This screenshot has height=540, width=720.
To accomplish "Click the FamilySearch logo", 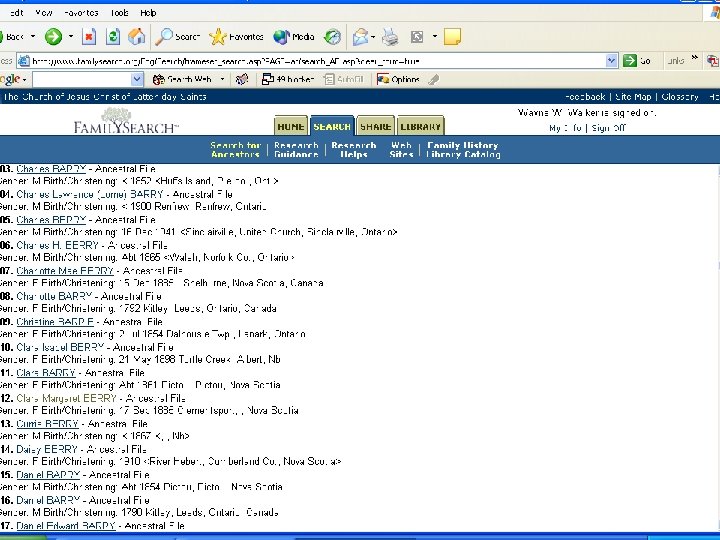I will coord(125,121).
